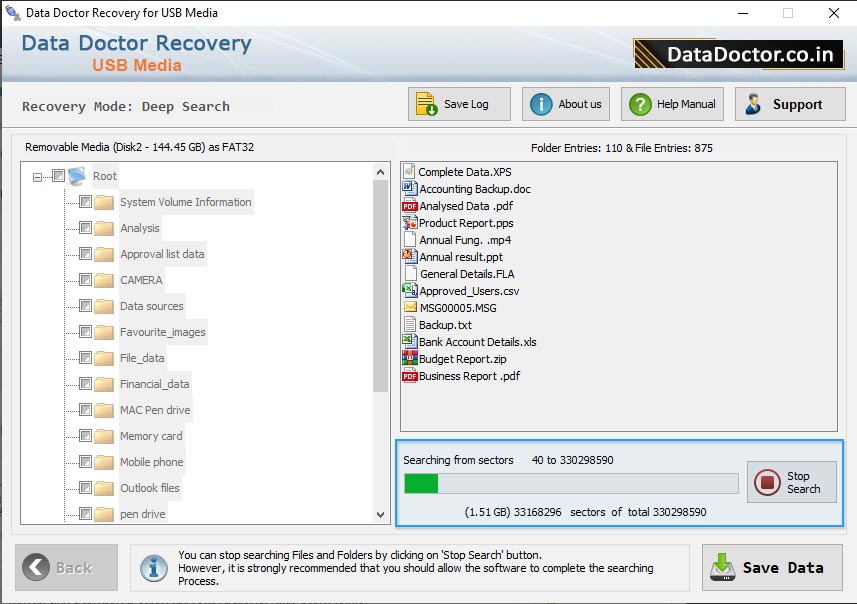This screenshot has height=604, width=857.
Task: Click the Analysed Data .pdf file icon
Action: tap(410, 206)
